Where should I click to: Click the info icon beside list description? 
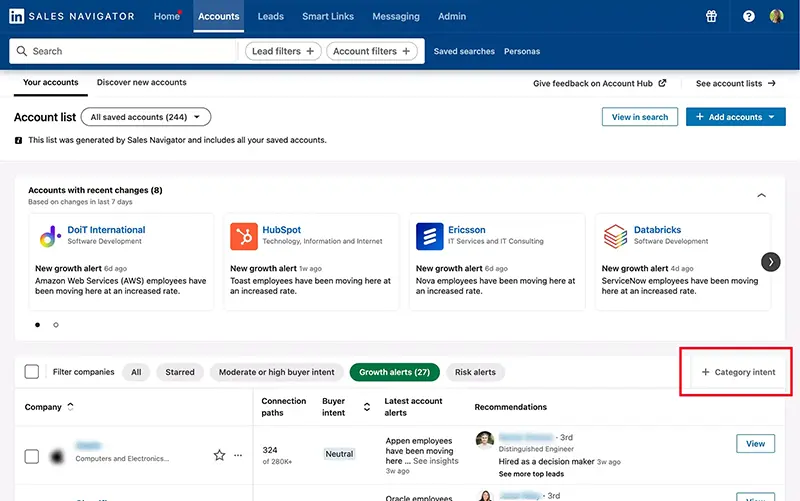18,140
